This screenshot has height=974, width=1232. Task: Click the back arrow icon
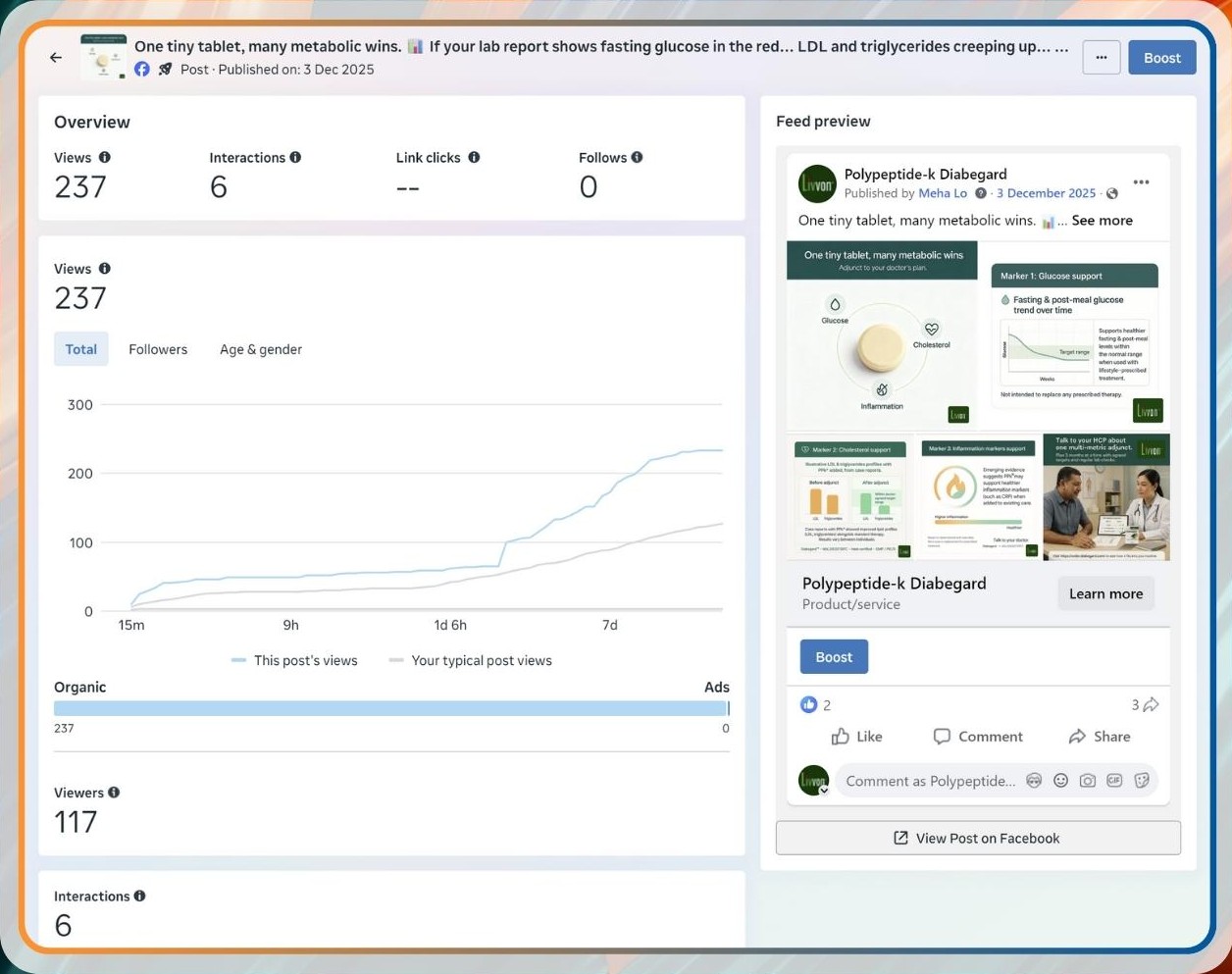click(x=56, y=58)
